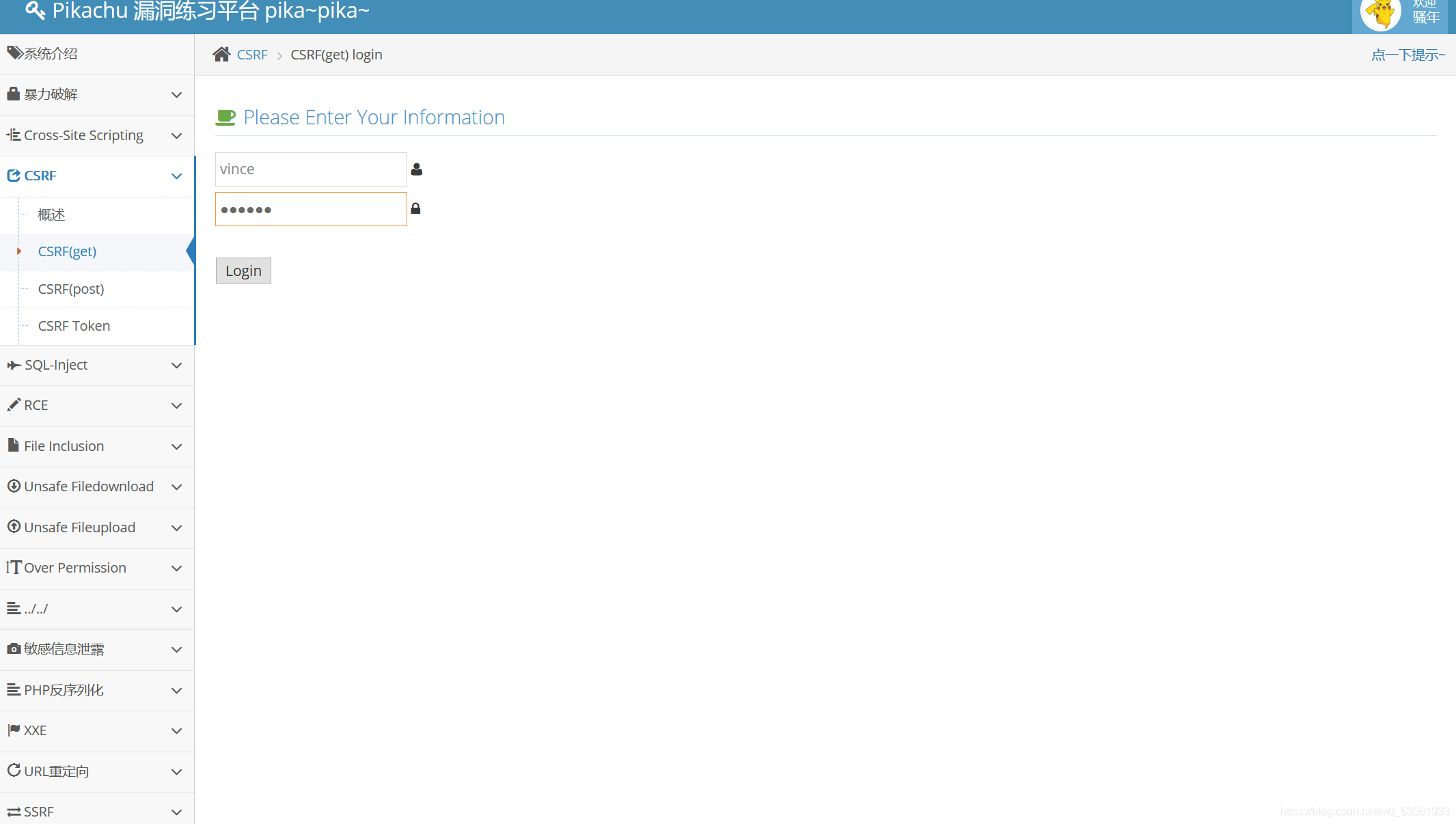
Task: Select the CSRF(get) submenu item
Action: click(x=97, y=251)
